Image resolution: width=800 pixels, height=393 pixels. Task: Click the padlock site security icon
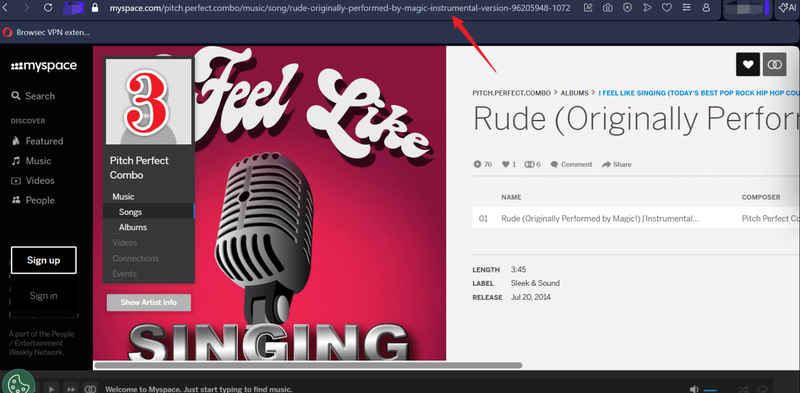coord(94,8)
